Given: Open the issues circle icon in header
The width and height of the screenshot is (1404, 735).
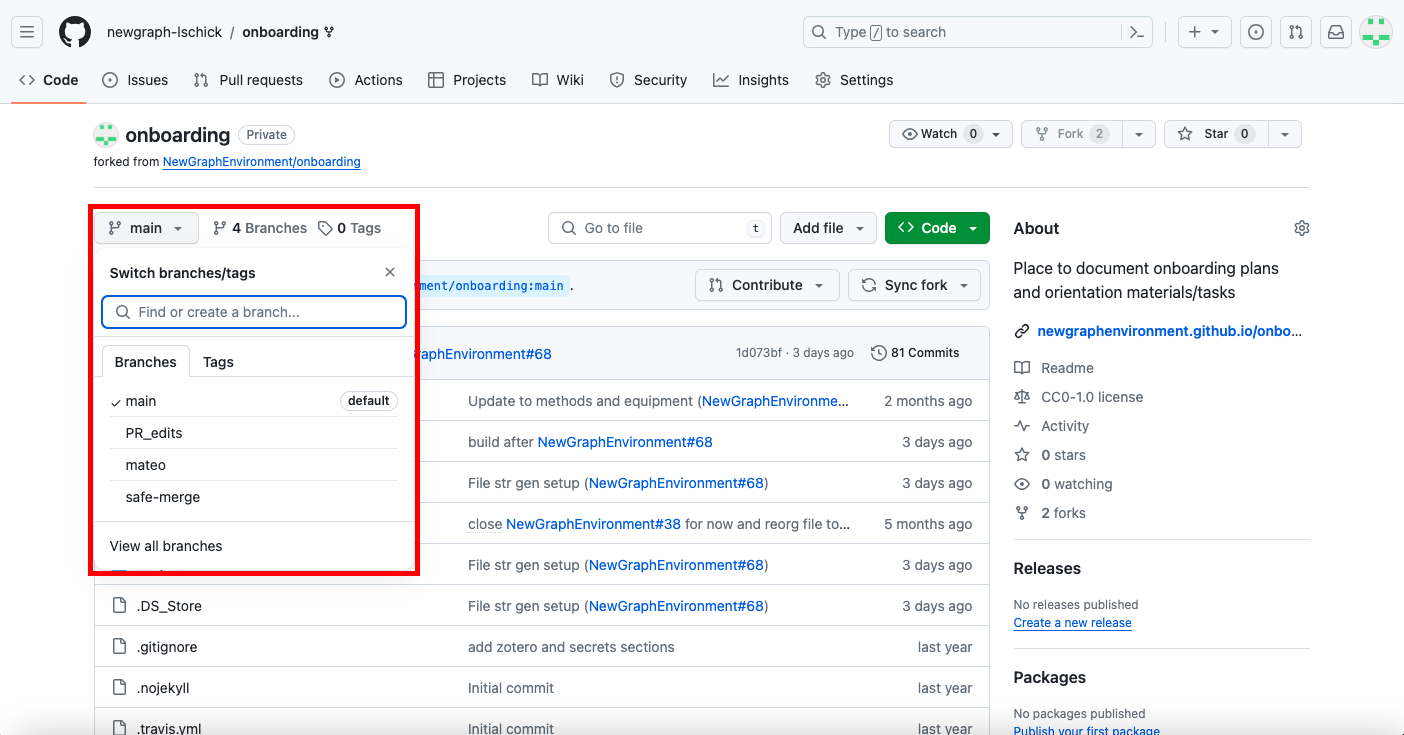Looking at the screenshot, I should [1256, 32].
